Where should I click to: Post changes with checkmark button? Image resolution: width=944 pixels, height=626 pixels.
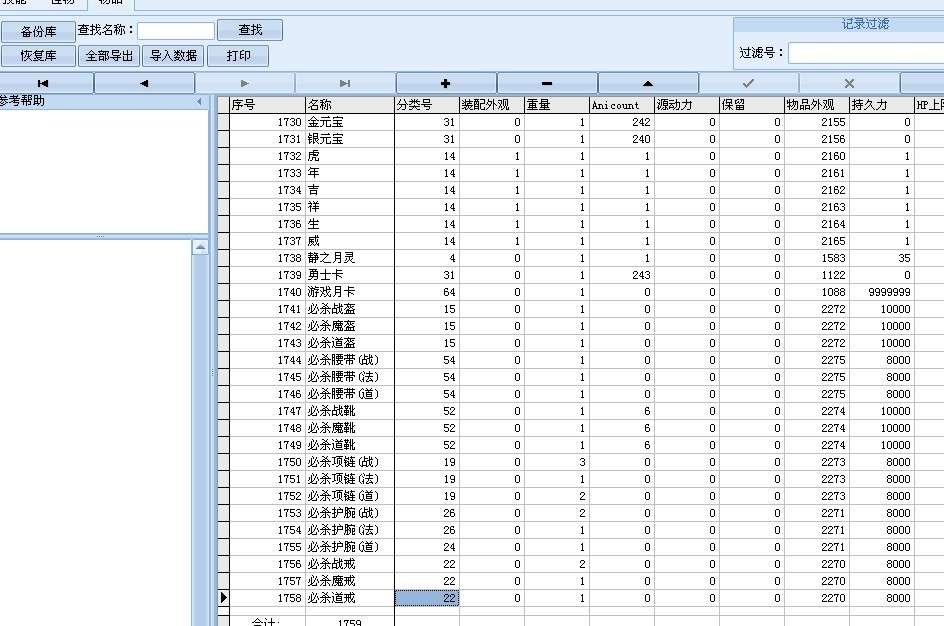click(x=748, y=84)
